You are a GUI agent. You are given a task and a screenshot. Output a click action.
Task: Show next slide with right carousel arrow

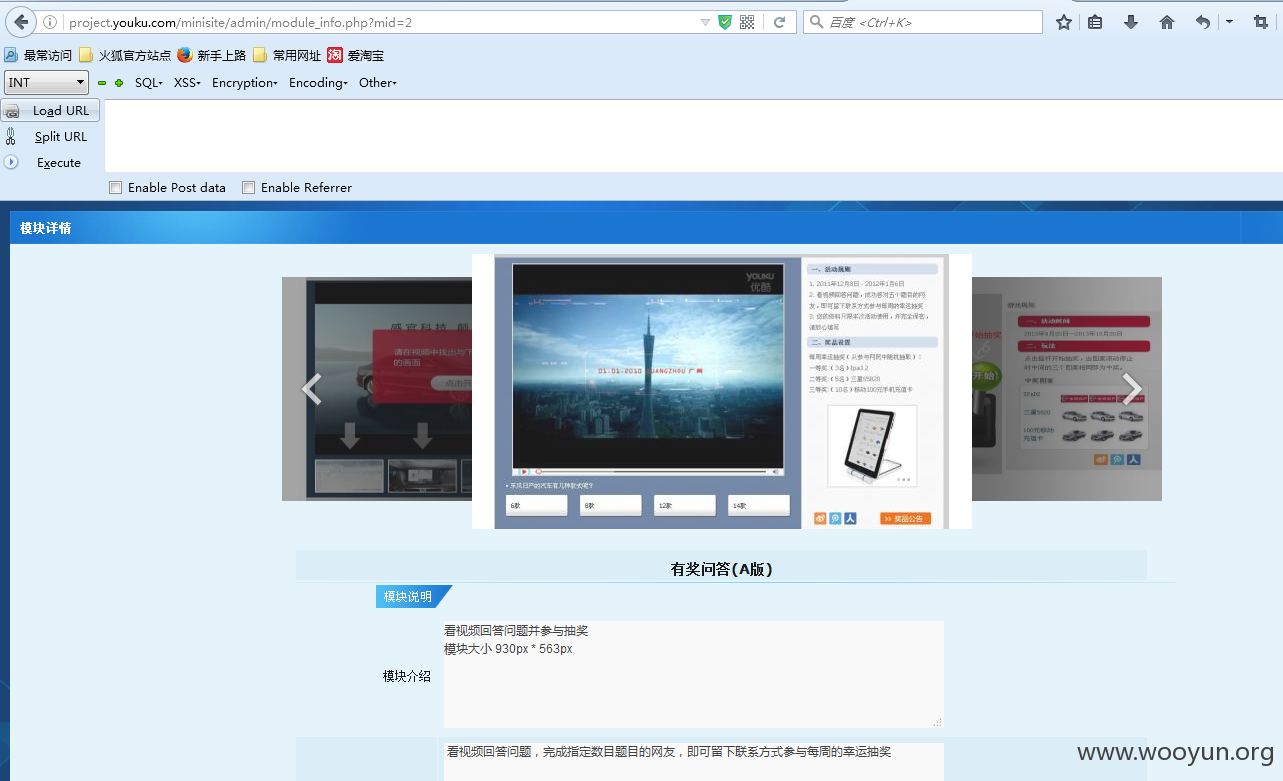(1131, 389)
